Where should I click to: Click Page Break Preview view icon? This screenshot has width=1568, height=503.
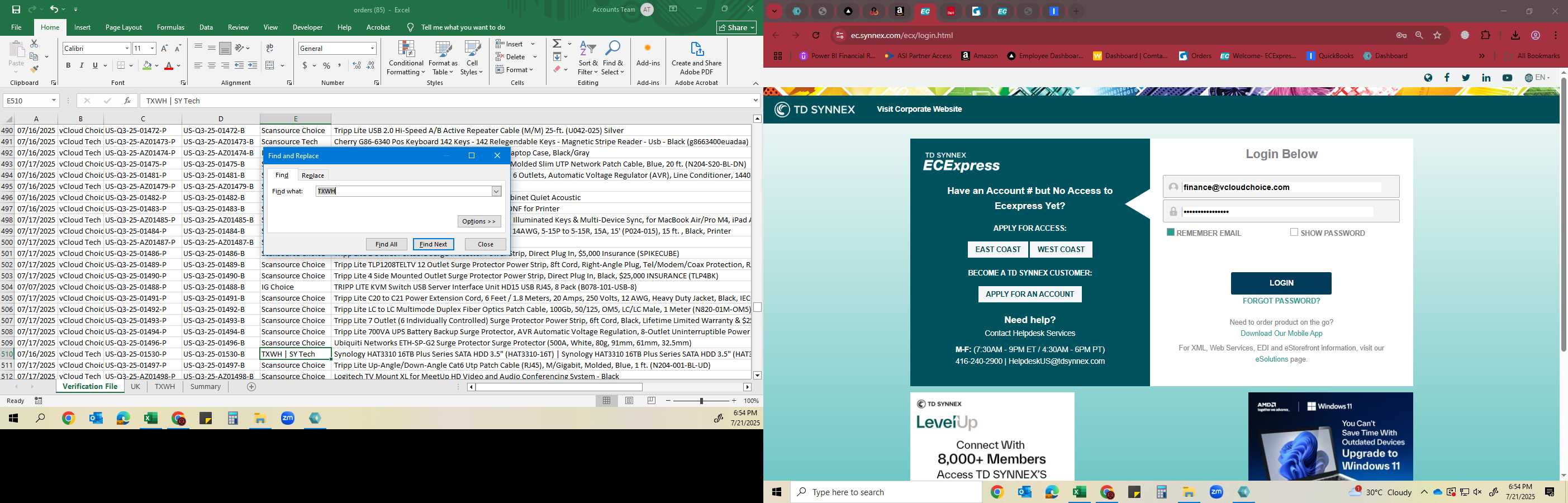pos(652,401)
